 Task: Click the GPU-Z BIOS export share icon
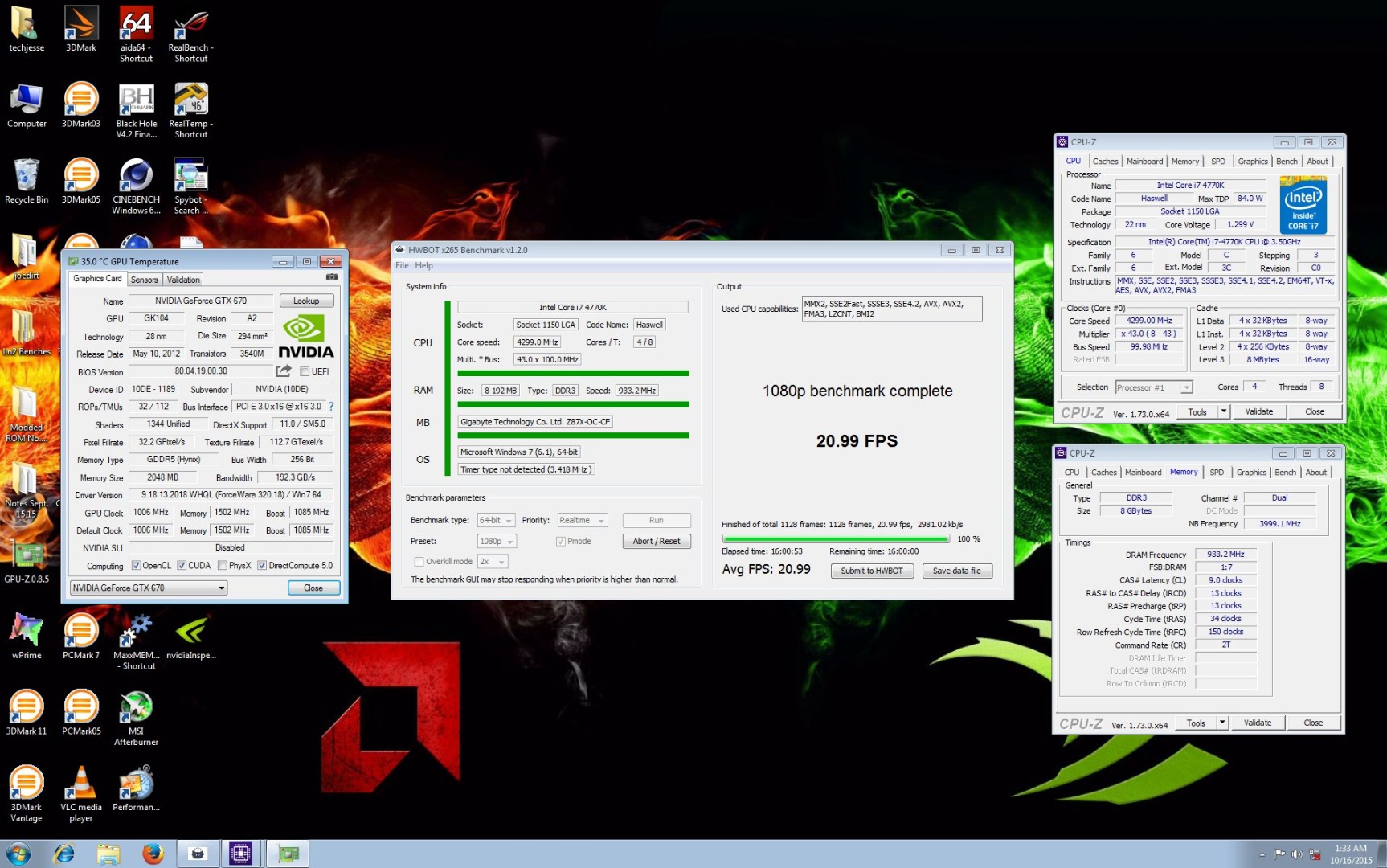(284, 371)
